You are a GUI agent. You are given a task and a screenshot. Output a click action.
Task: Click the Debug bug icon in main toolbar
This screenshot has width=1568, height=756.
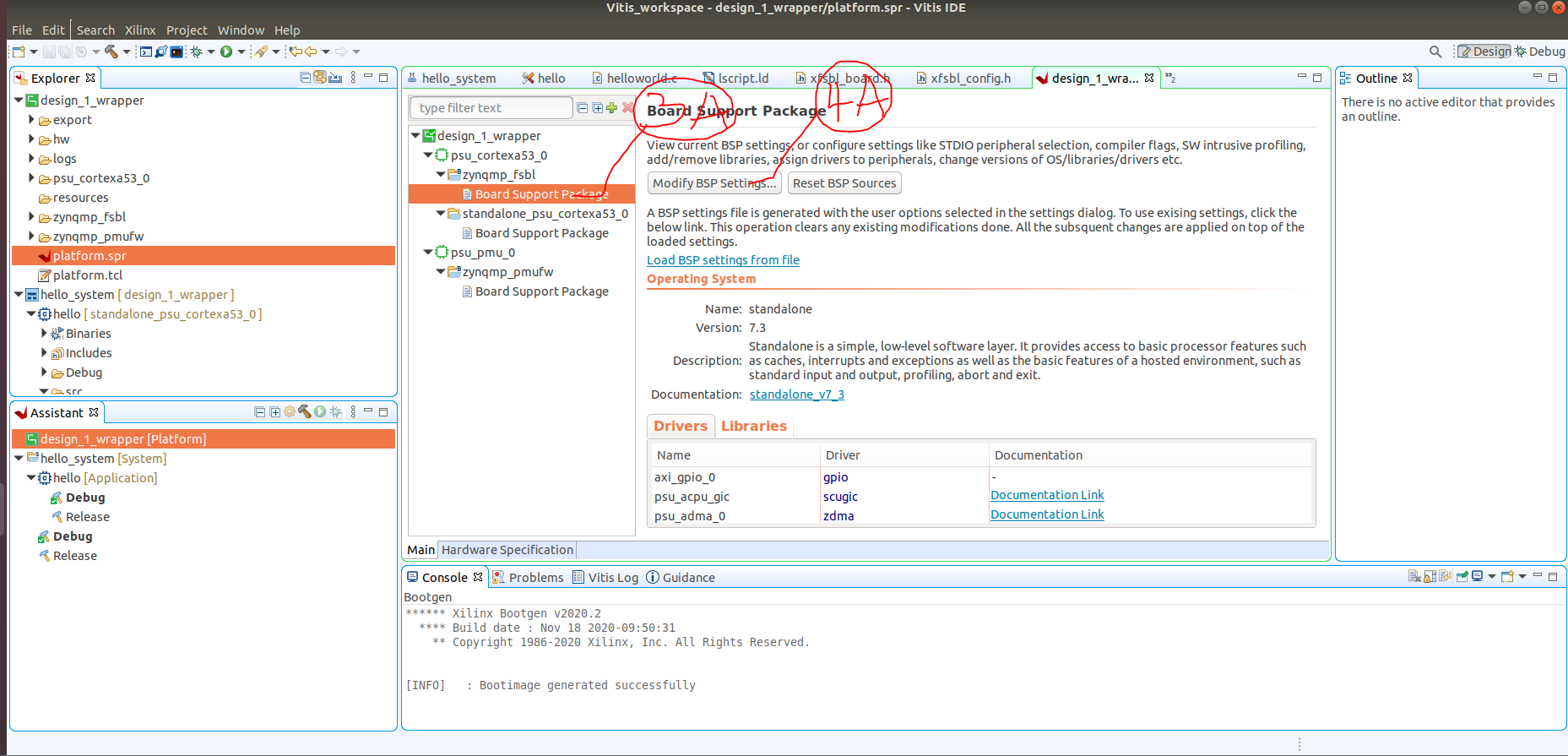pyautogui.click(x=196, y=52)
